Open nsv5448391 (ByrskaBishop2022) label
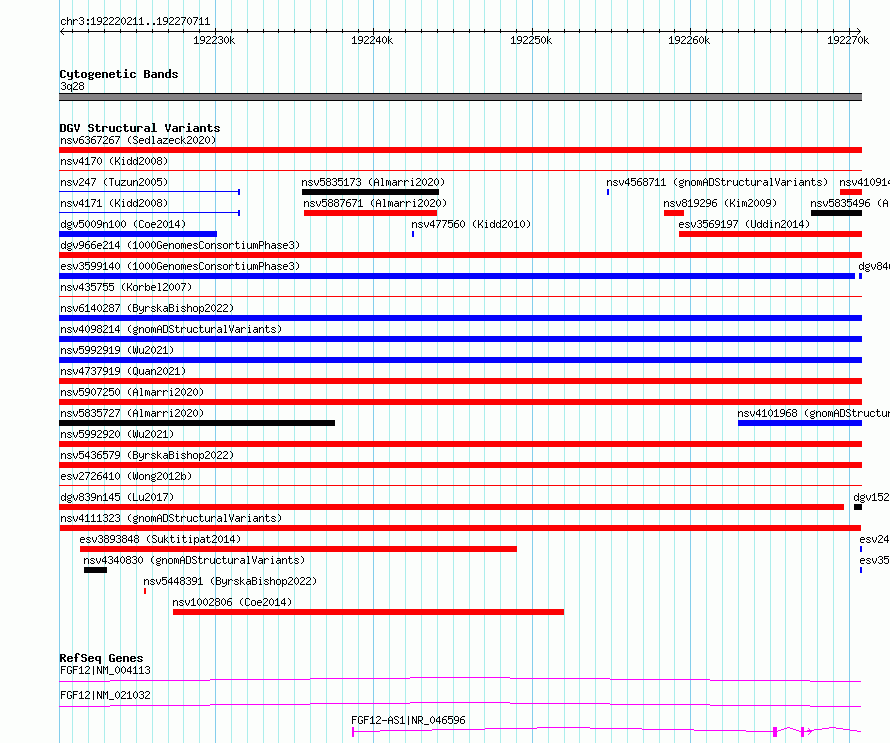 [x=230, y=581]
